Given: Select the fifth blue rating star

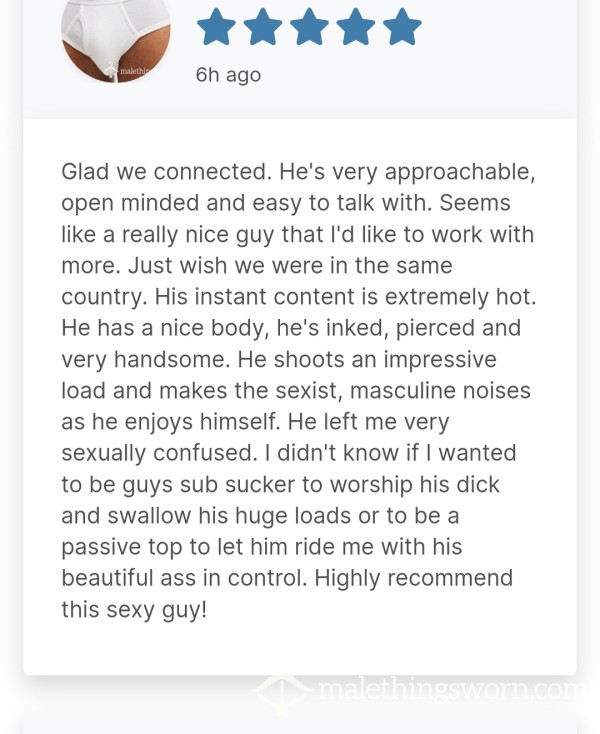Looking at the screenshot, I should click(x=402, y=26).
